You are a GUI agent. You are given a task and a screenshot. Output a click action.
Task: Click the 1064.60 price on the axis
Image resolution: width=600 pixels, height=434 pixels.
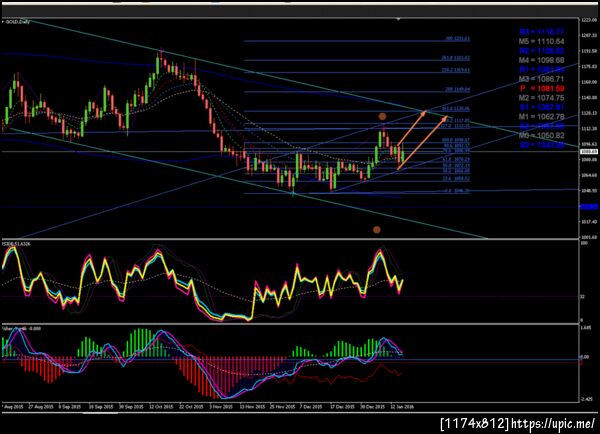coord(589,175)
